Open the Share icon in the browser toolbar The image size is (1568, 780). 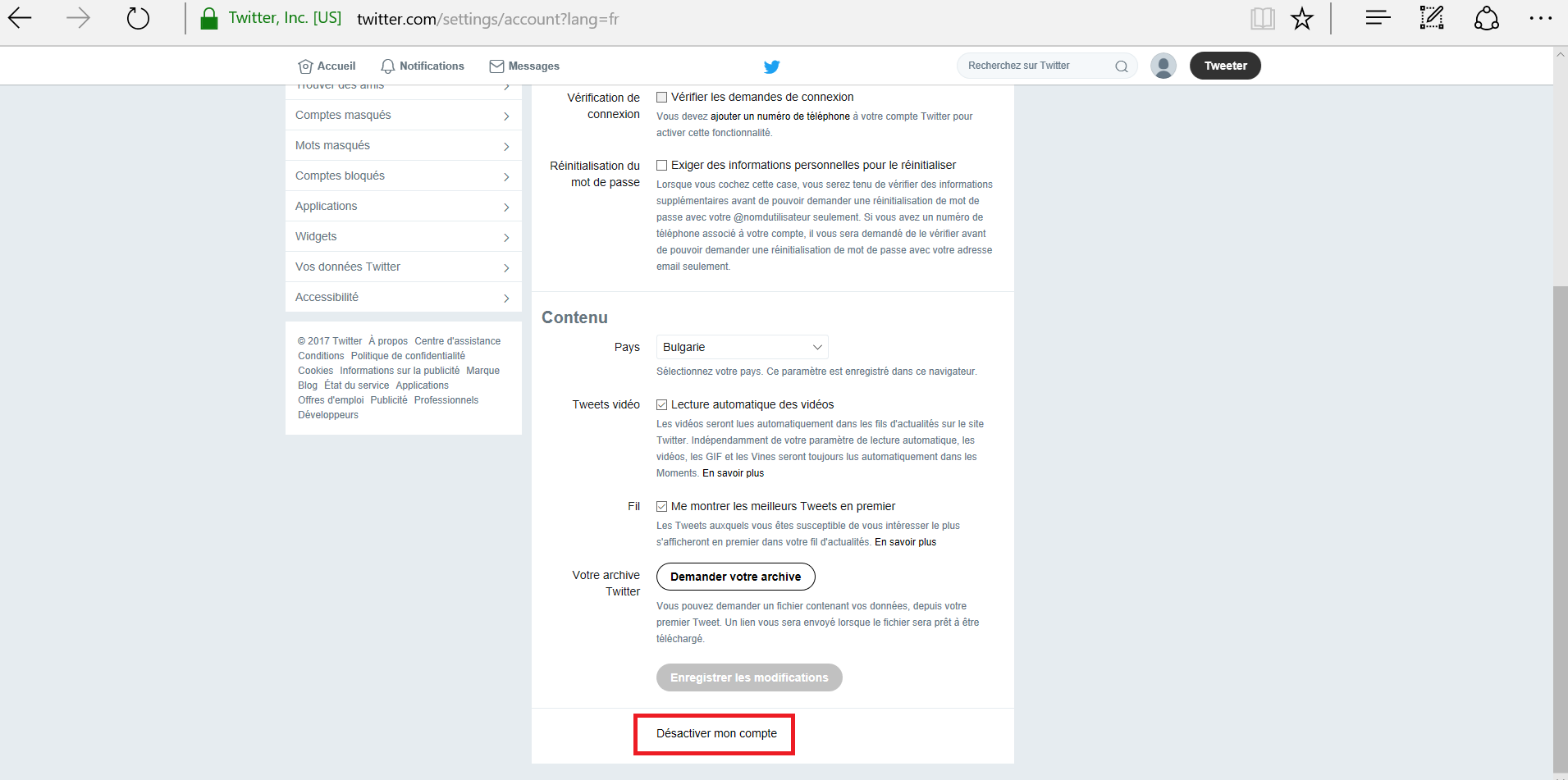click(x=1487, y=17)
